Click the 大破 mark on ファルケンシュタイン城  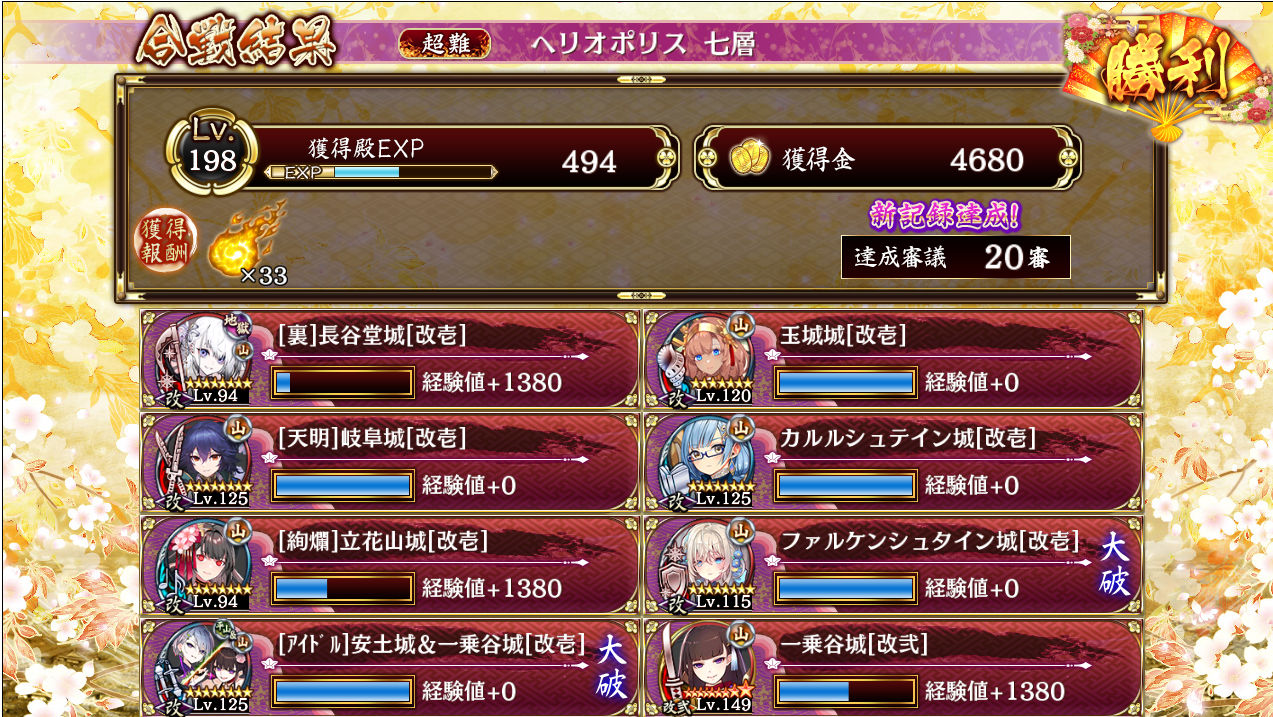pyautogui.click(x=1113, y=566)
